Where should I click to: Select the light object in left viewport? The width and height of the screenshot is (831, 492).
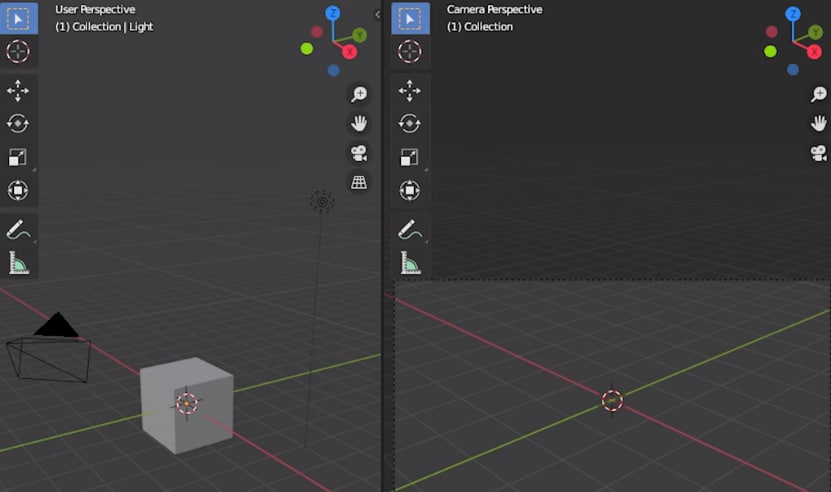322,201
